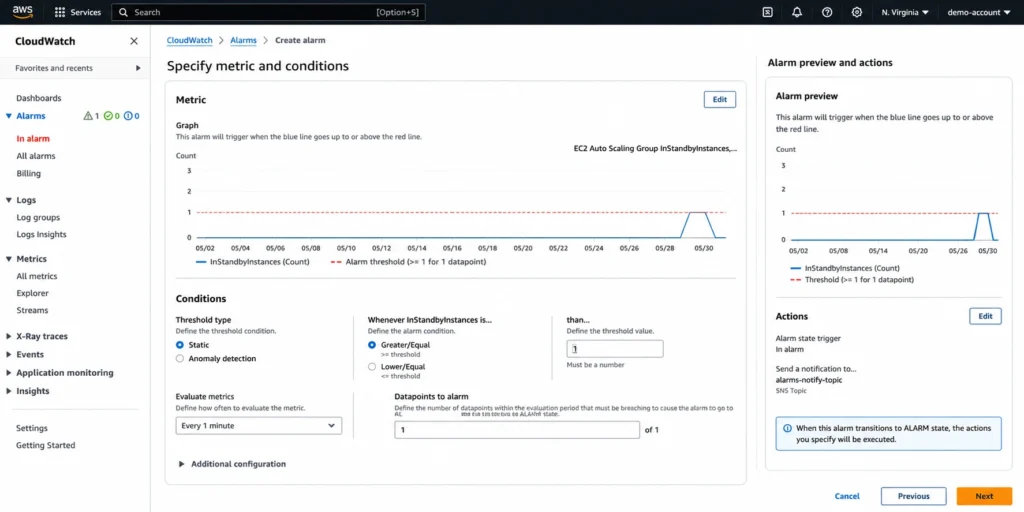The width and height of the screenshot is (1024, 512).
Task: Click the Edit button in the Metric panel
Action: click(720, 99)
